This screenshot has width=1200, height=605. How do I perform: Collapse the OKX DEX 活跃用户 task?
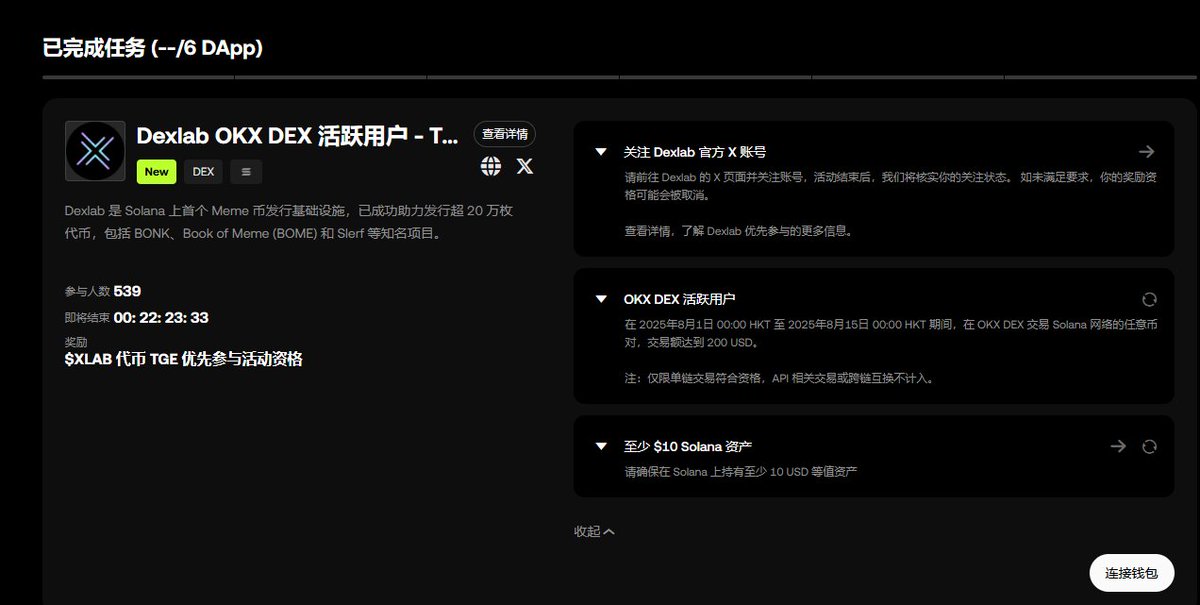click(601, 299)
